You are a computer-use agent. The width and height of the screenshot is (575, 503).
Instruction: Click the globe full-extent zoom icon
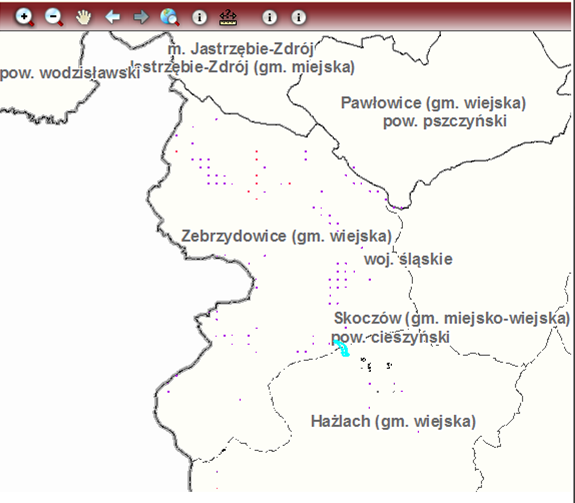click(170, 17)
